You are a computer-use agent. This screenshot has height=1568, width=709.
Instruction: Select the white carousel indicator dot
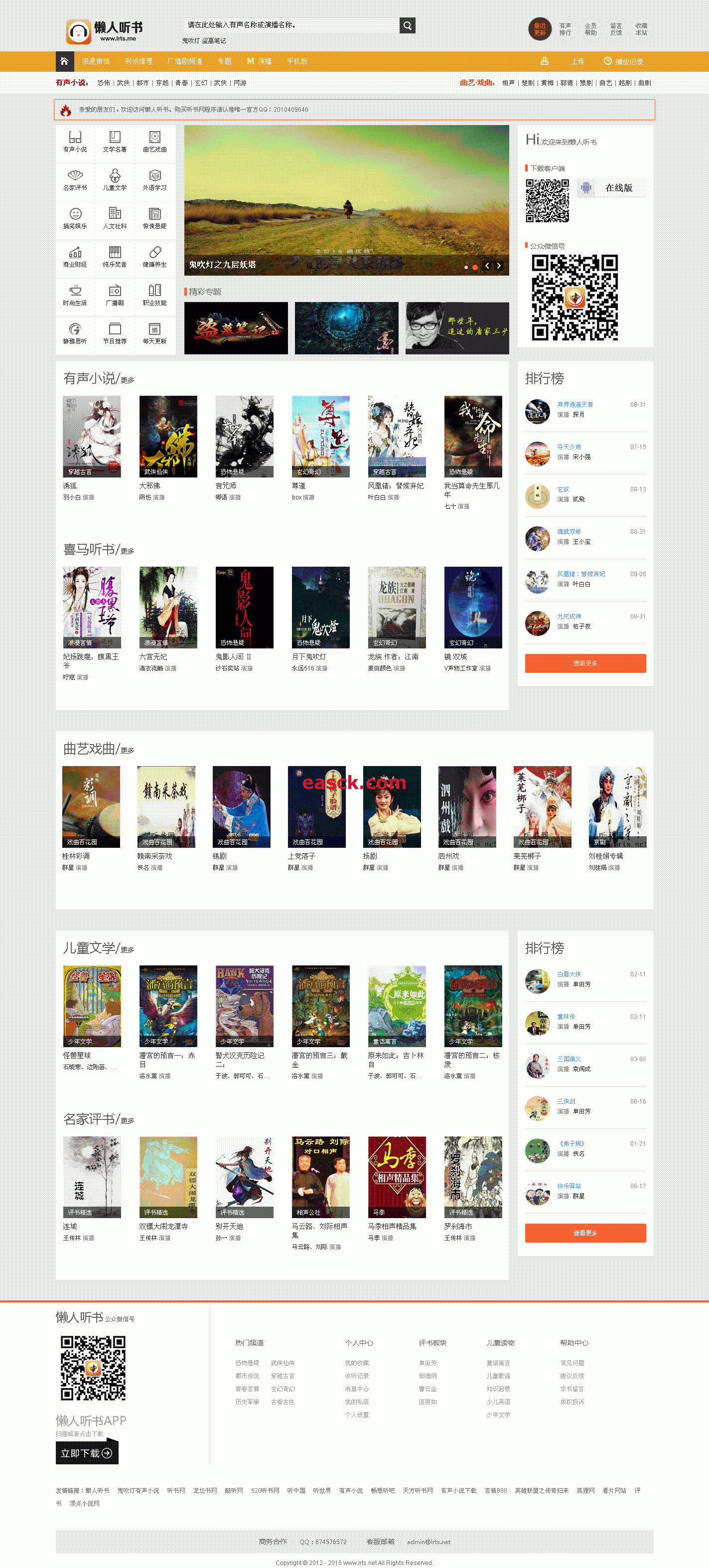click(466, 267)
